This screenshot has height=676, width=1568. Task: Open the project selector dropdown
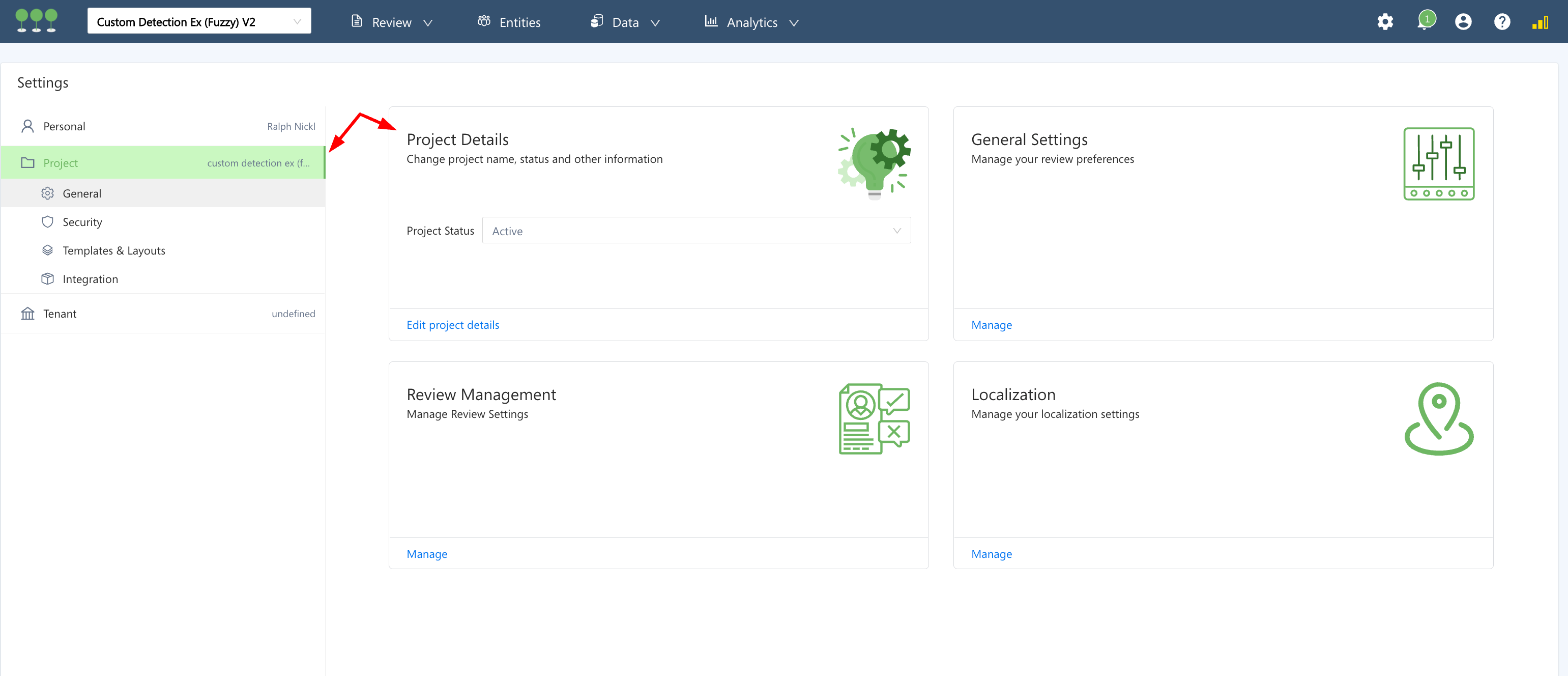pyautogui.click(x=199, y=22)
